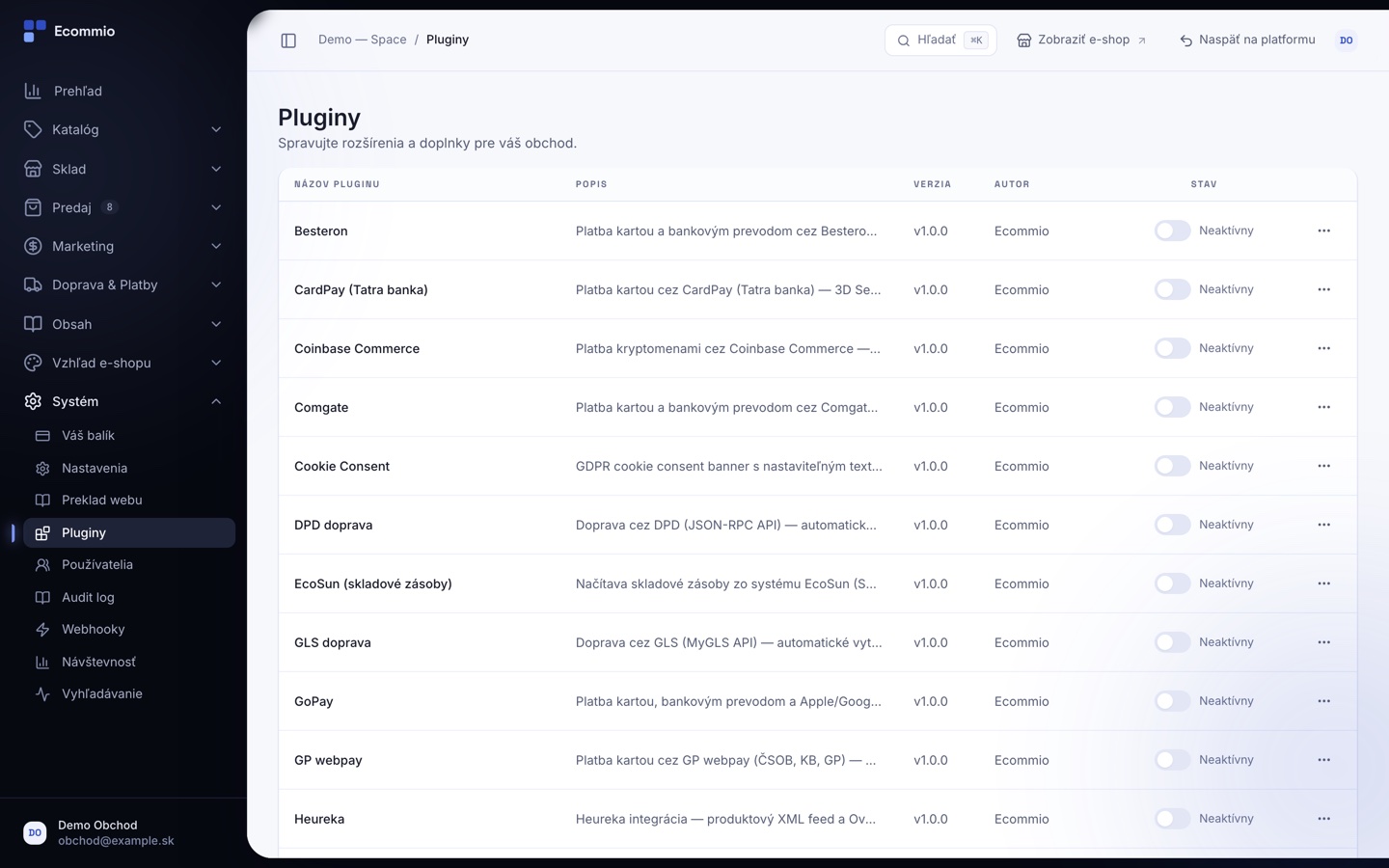This screenshot has width=1389, height=868.
Task: Open the Vzhľad e-shopu menu item
Action: (123, 363)
